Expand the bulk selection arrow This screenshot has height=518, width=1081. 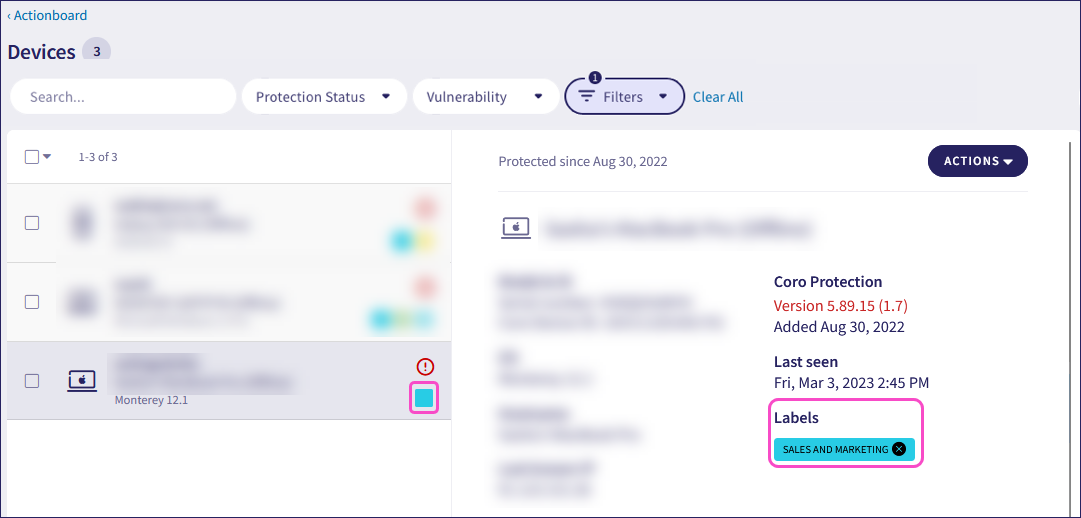click(48, 157)
